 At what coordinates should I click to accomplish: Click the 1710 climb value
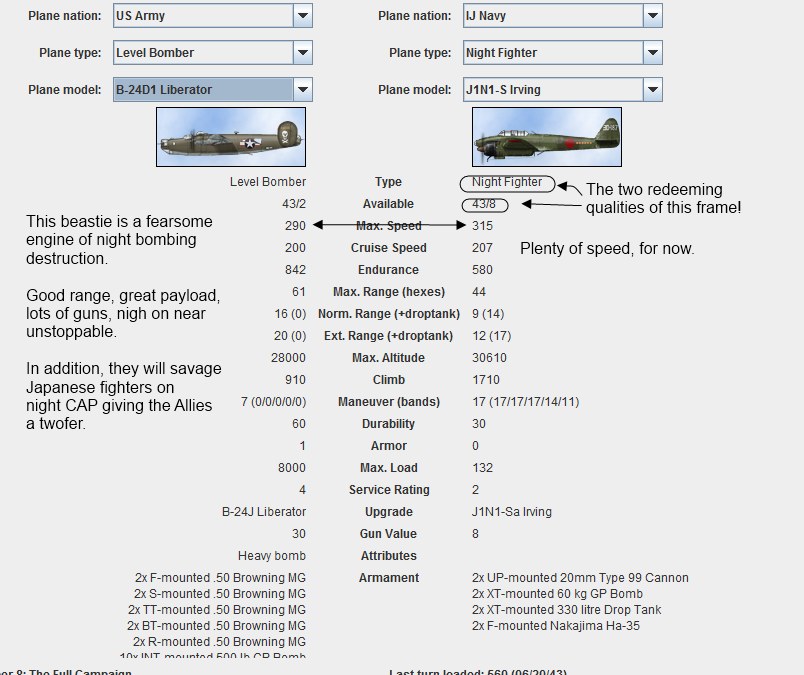coord(486,380)
